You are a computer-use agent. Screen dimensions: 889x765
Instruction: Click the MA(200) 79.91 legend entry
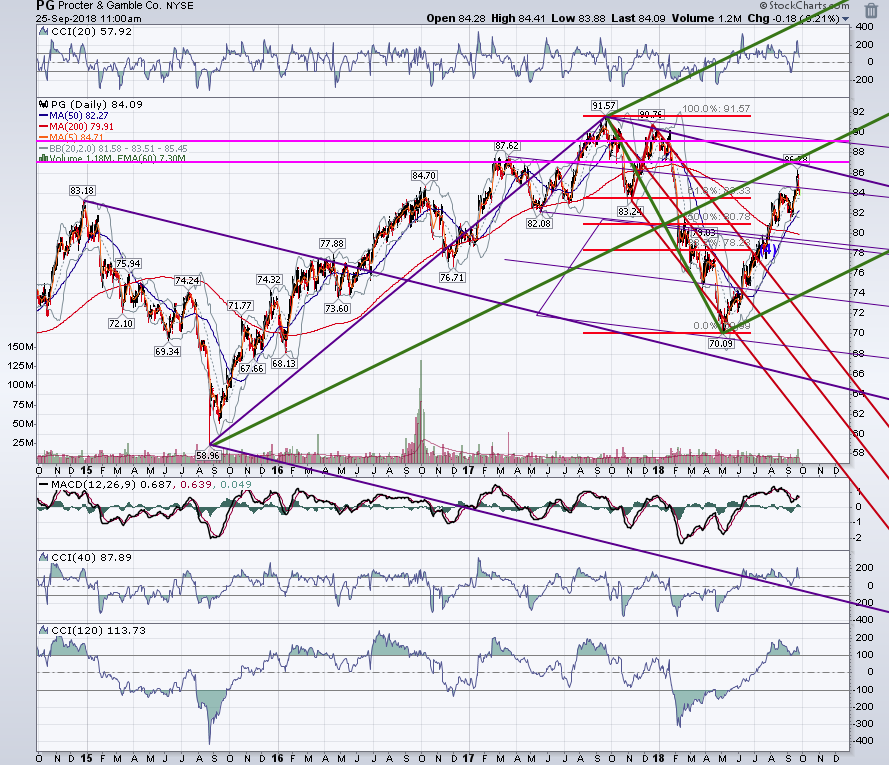pyautogui.click(x=81, y=126)
